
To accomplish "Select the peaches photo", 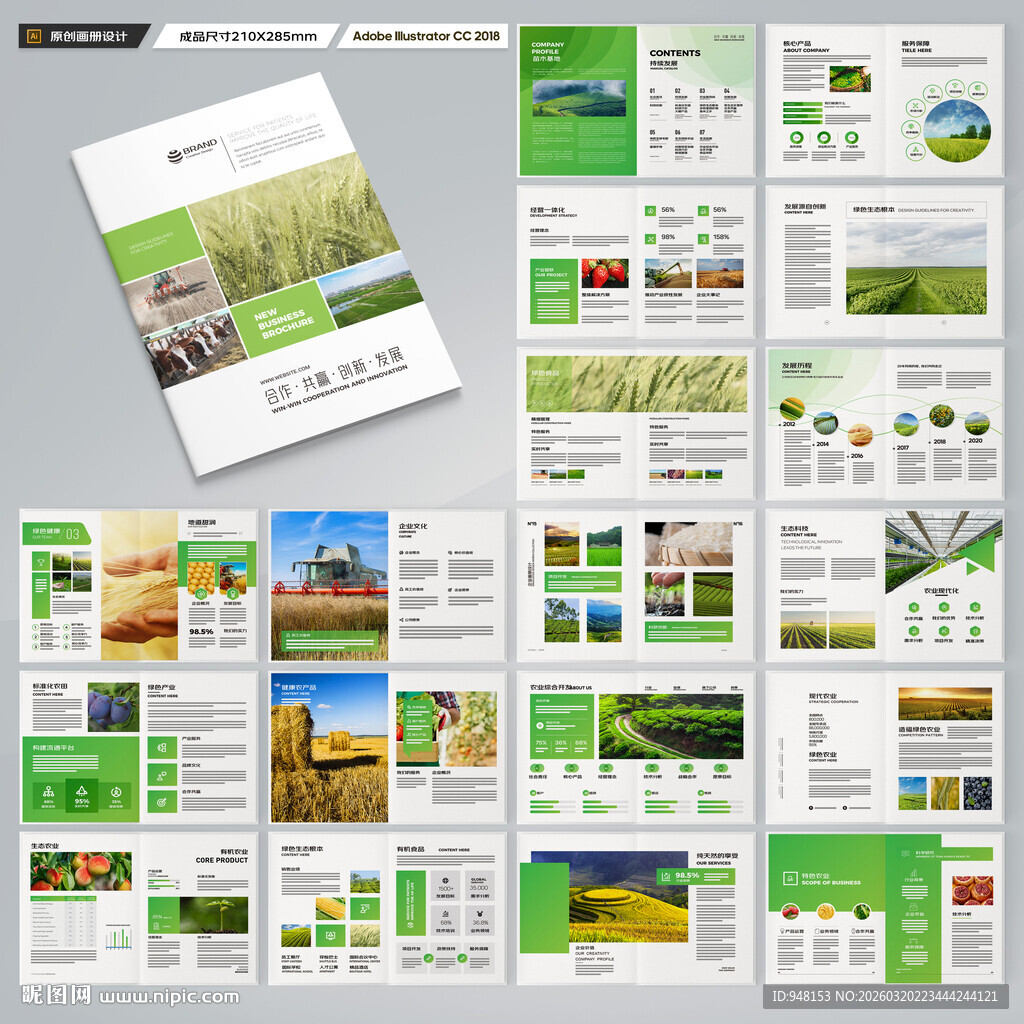I will point(81,871).
